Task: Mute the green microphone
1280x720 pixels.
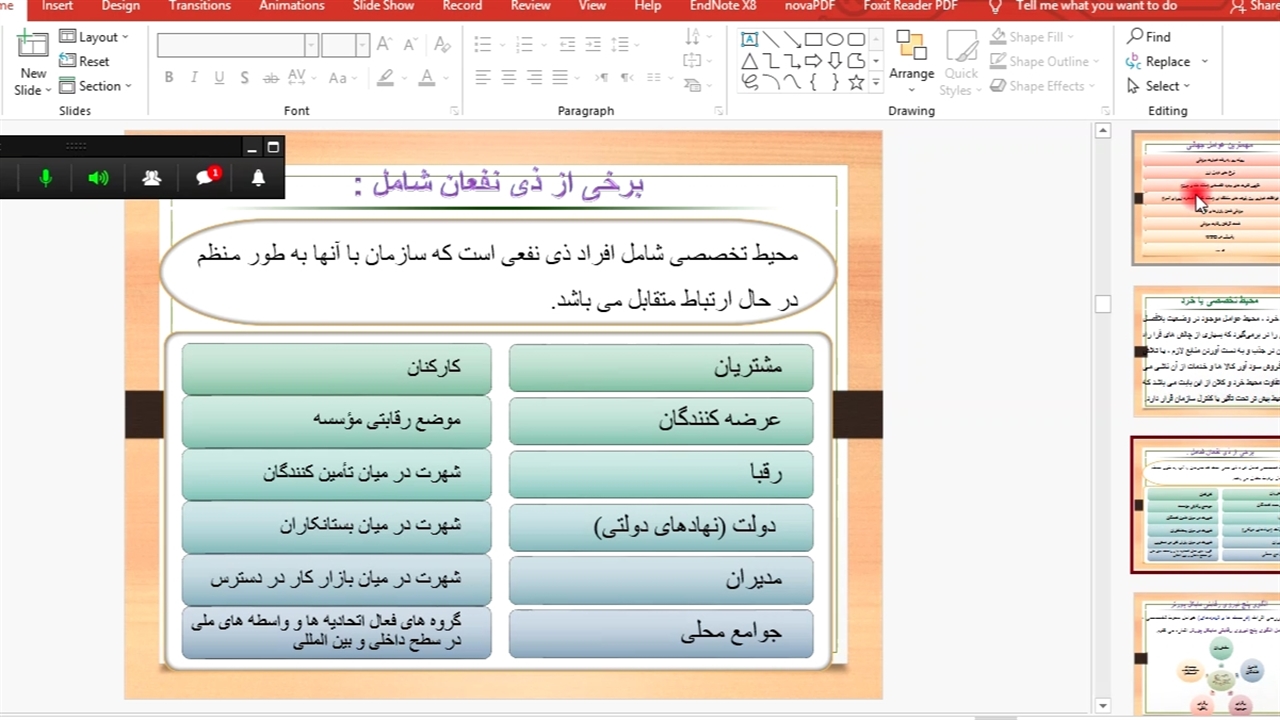Action: click(46, 178)
